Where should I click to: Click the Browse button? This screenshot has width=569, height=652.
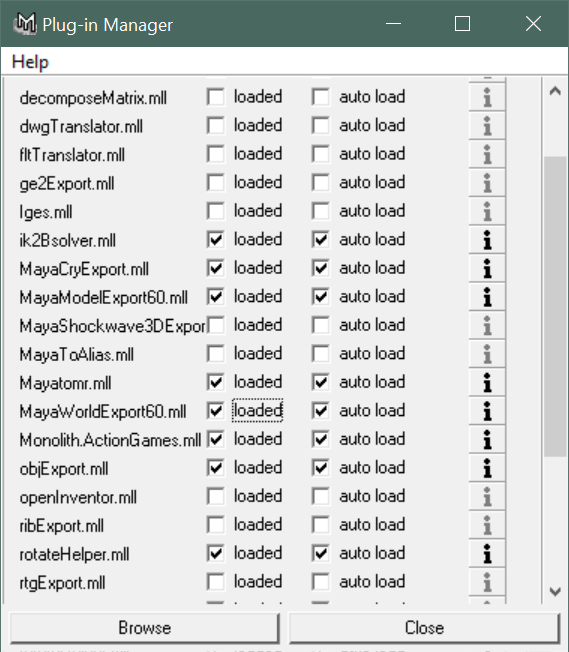pyautogui.click(x=144, y=627)
